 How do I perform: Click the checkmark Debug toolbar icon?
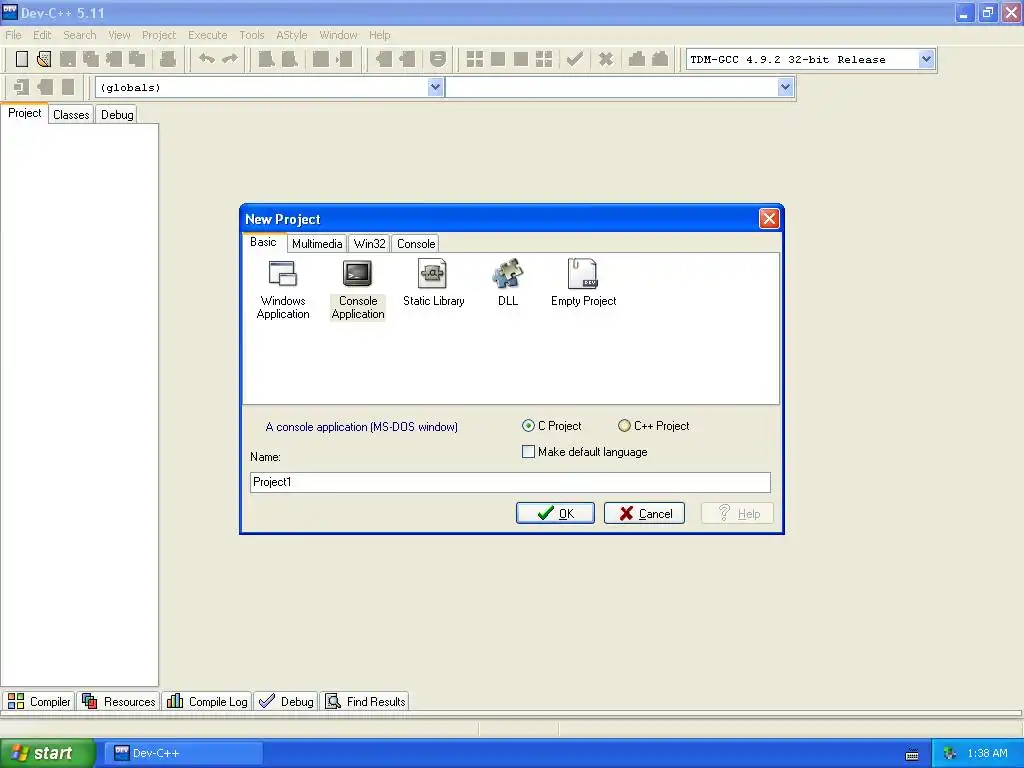[575, 59]
